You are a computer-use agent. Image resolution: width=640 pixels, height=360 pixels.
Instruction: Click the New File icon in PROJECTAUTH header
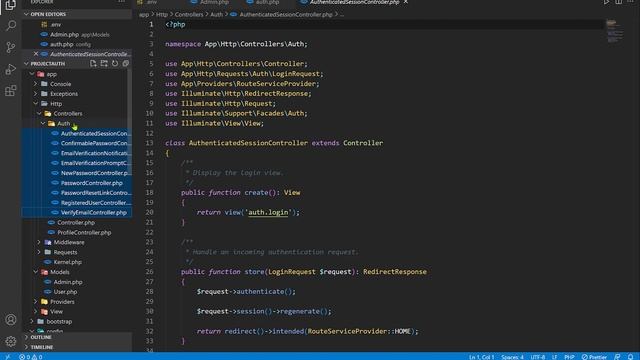[93, 64]
